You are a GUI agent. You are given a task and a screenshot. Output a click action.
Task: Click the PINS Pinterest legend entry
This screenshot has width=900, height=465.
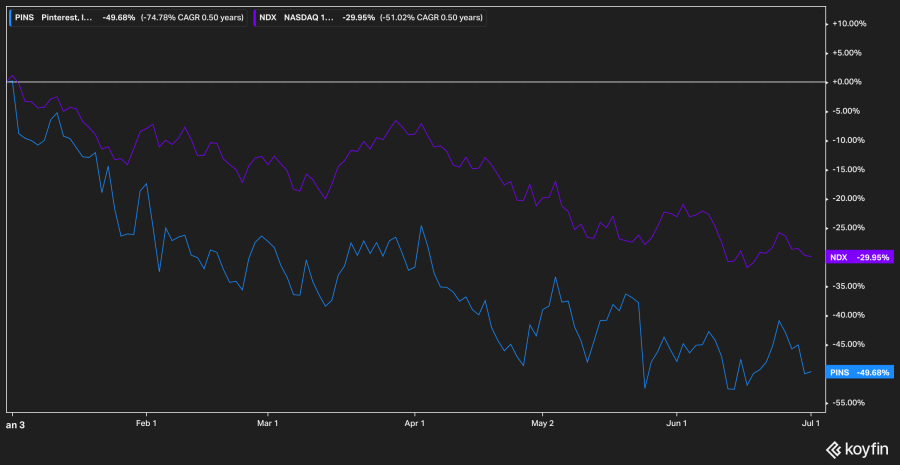[129, 18]
